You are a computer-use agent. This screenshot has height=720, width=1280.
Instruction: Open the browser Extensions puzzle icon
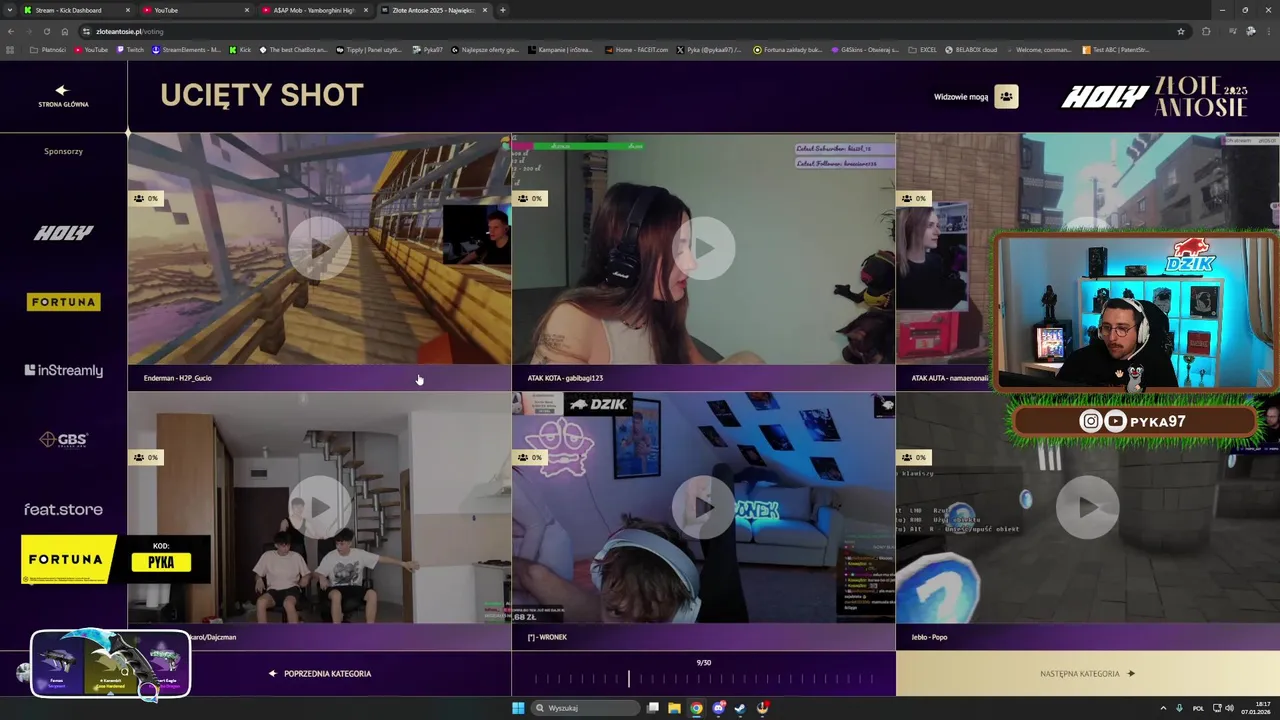(1206, 31)
